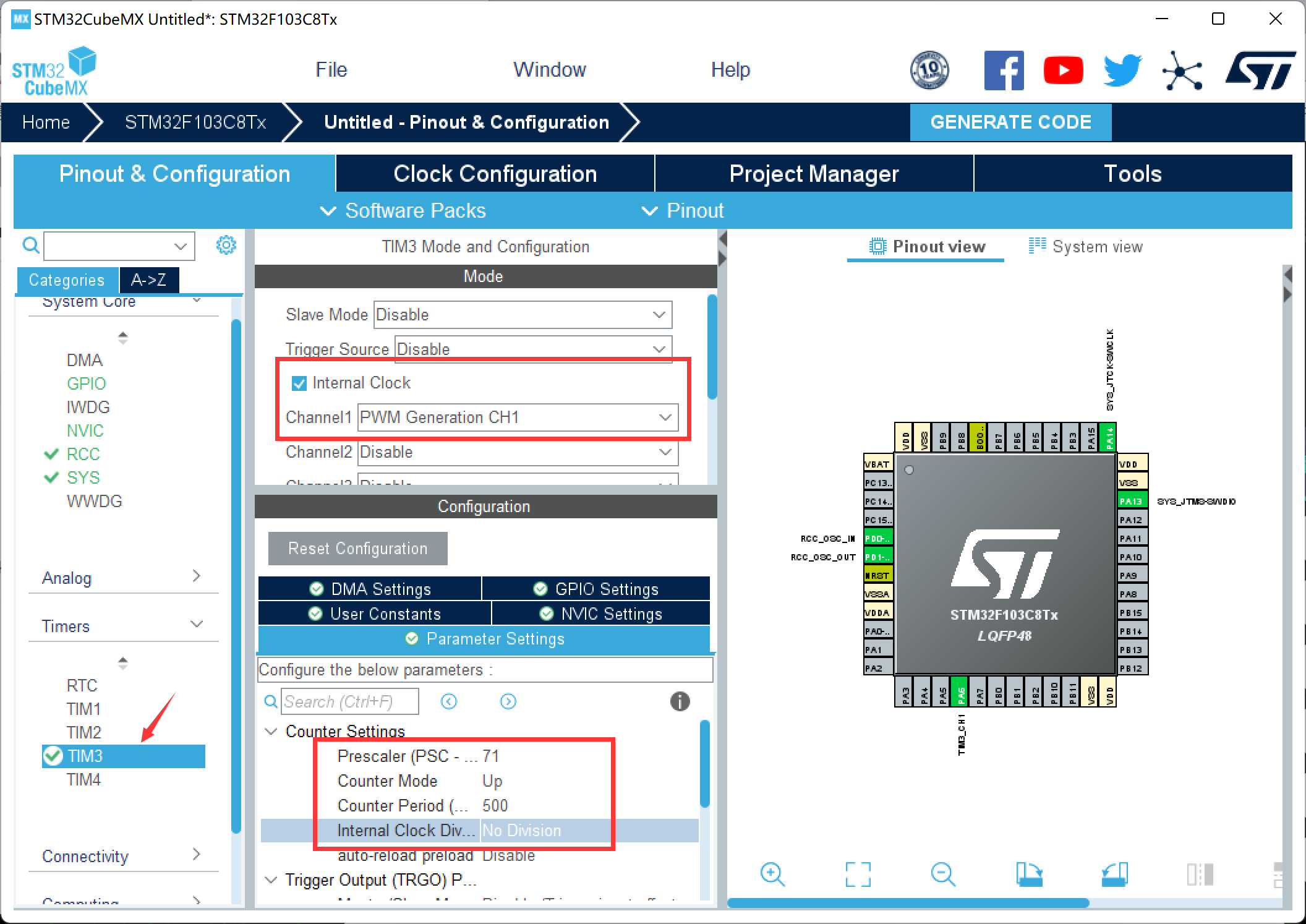
Task: Show parameter info with the i icon
Action: (680, 701)
